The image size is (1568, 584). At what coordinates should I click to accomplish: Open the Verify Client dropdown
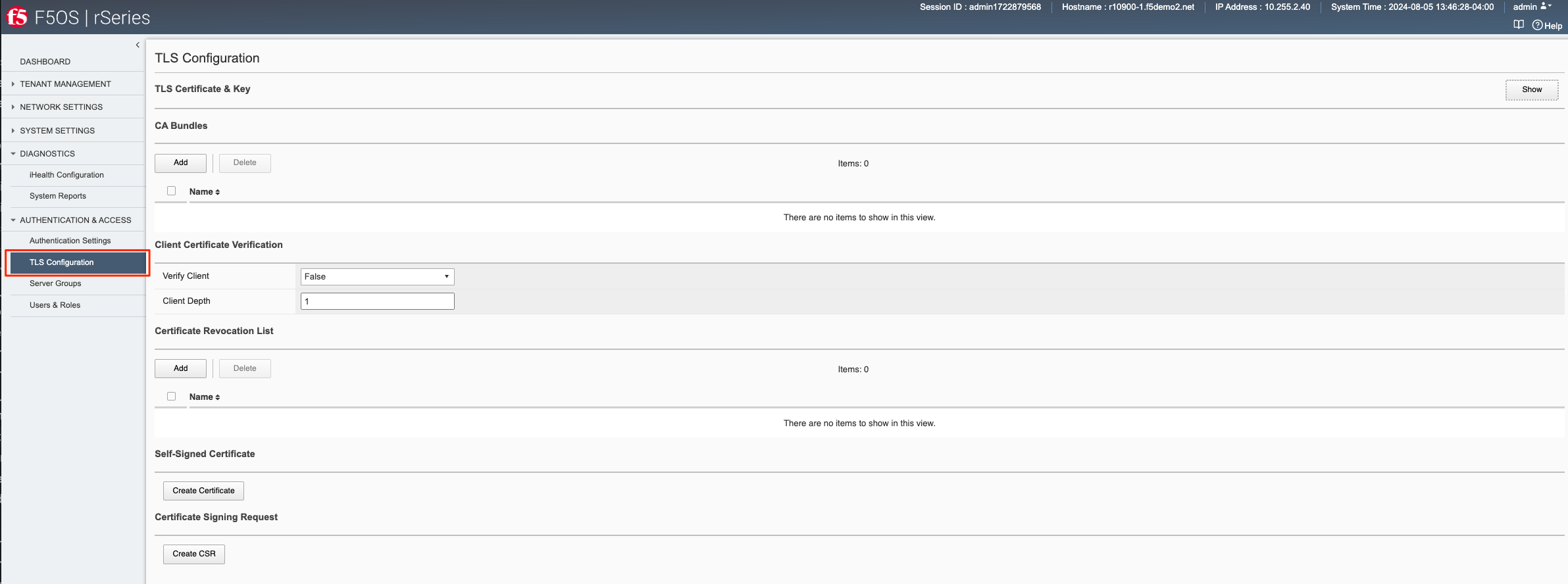378,277
